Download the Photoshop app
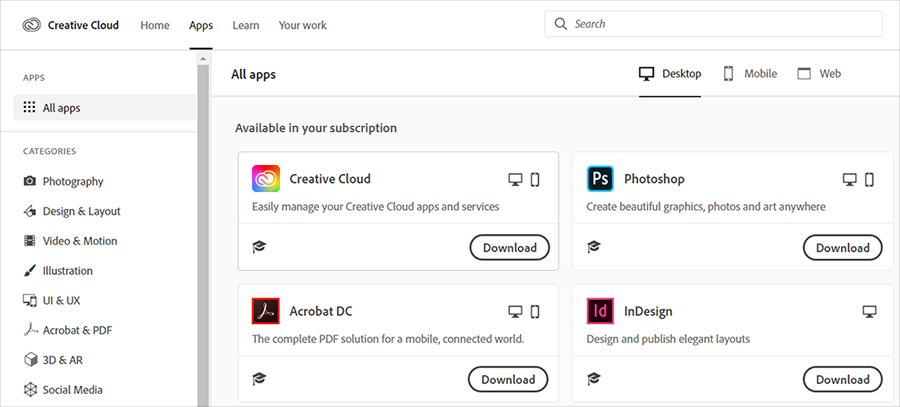The image size is (900, 407). [842, 247]
